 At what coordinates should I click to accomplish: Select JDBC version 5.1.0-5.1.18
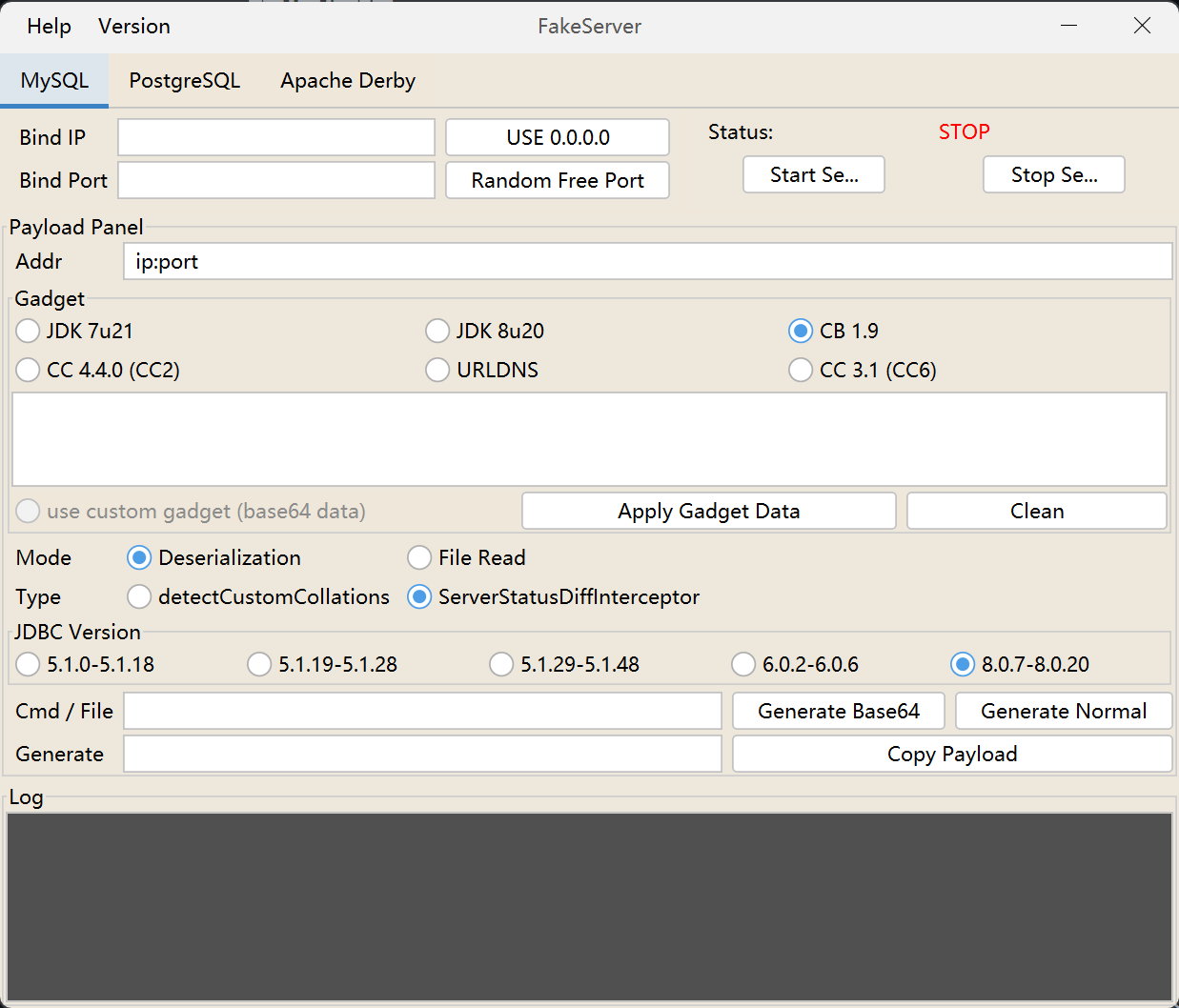tap(86, 664)
